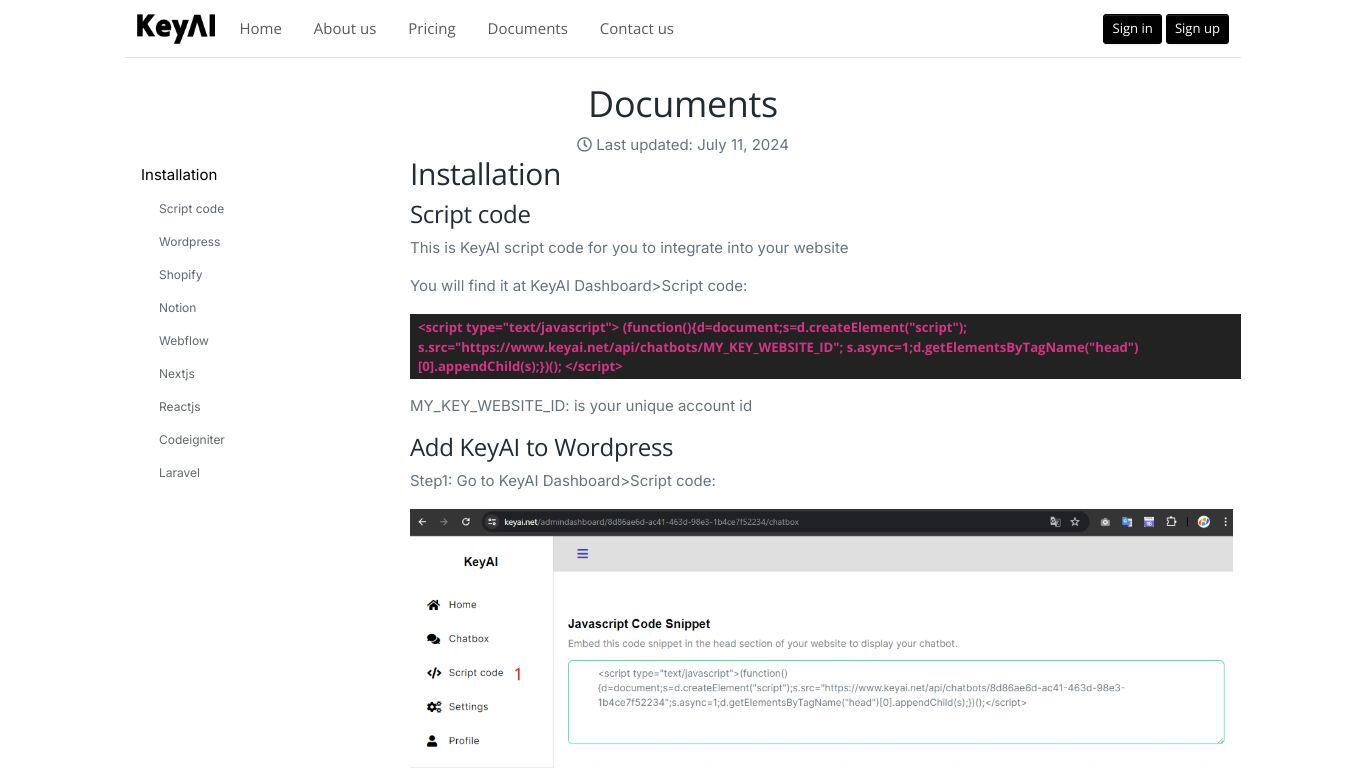Click the KeyAI title in dashboard sidebar screenshot
Image resolution: width=1366 pixels, height=768 pixels.
pyautogui.click(x=481, y=562)
